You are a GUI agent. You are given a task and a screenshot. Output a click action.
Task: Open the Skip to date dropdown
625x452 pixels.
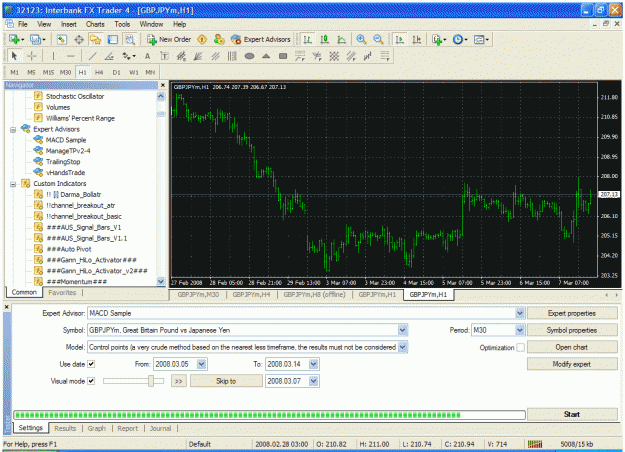click(x=314, y=381)
